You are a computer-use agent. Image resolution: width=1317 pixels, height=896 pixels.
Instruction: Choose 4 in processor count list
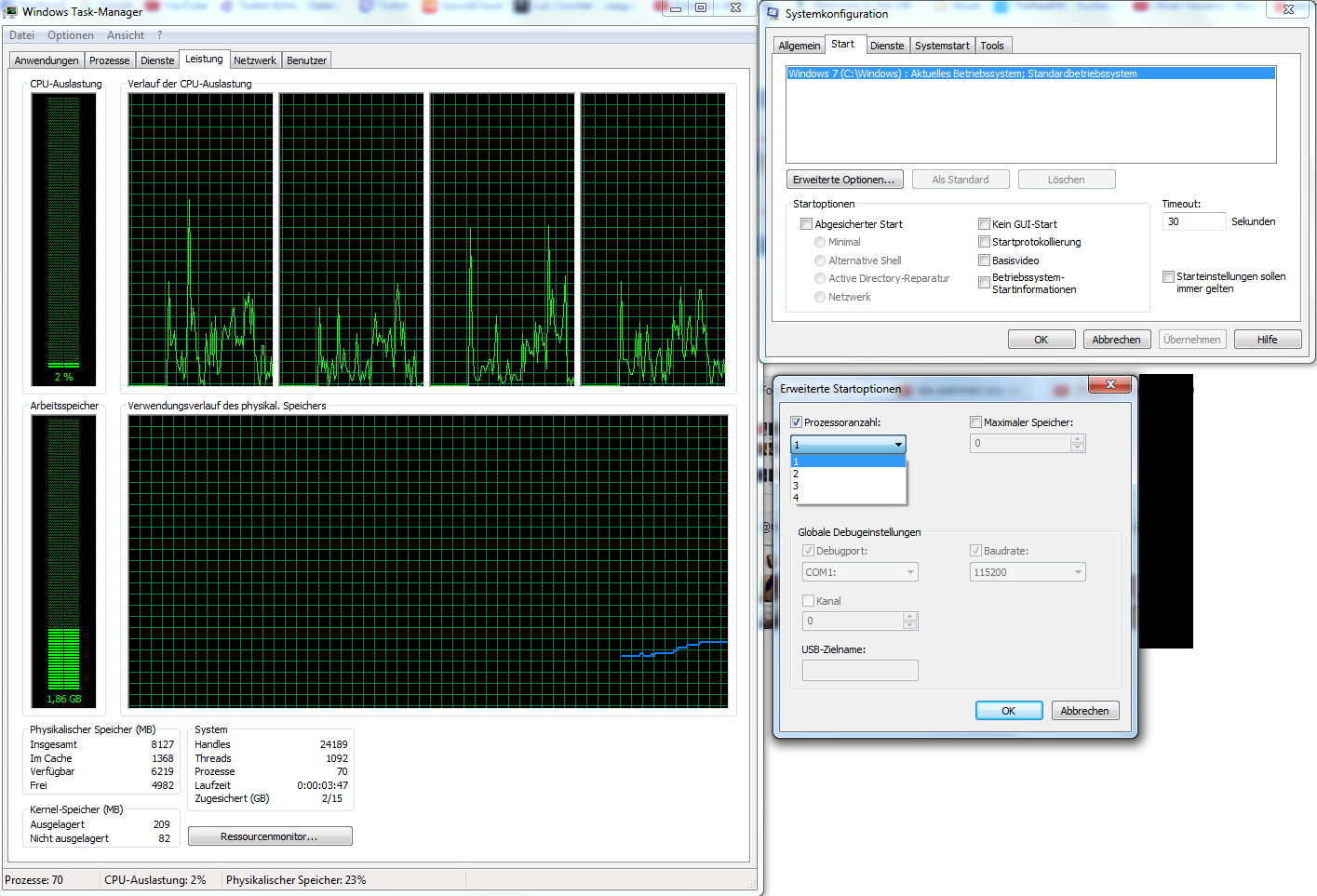point(848,498)
